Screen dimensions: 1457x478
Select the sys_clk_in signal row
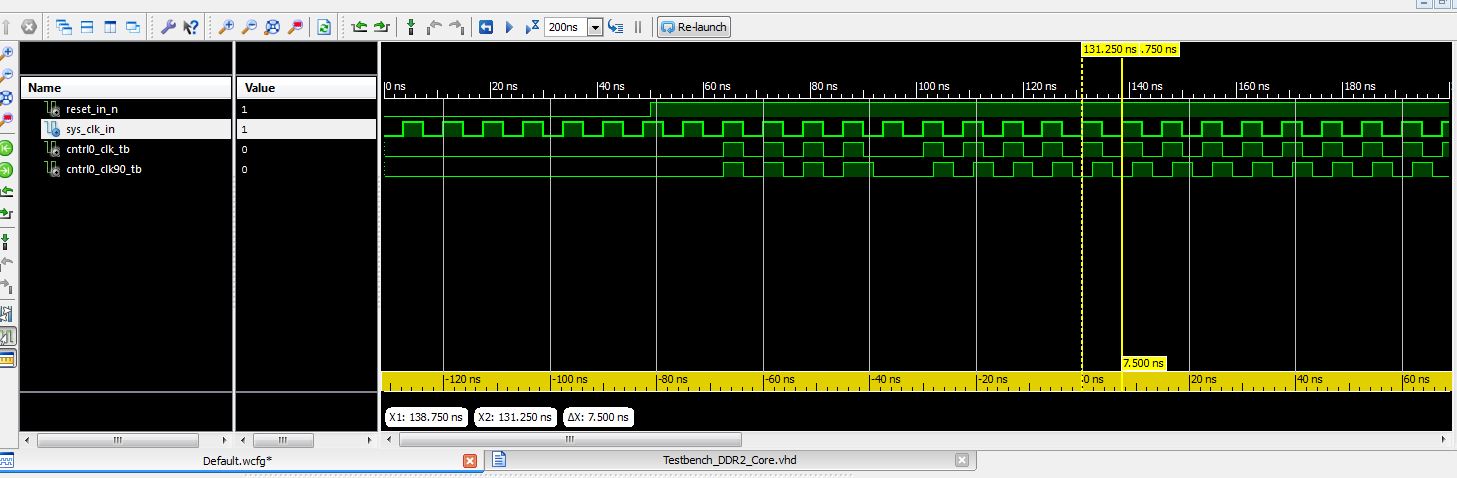point(126,129)
